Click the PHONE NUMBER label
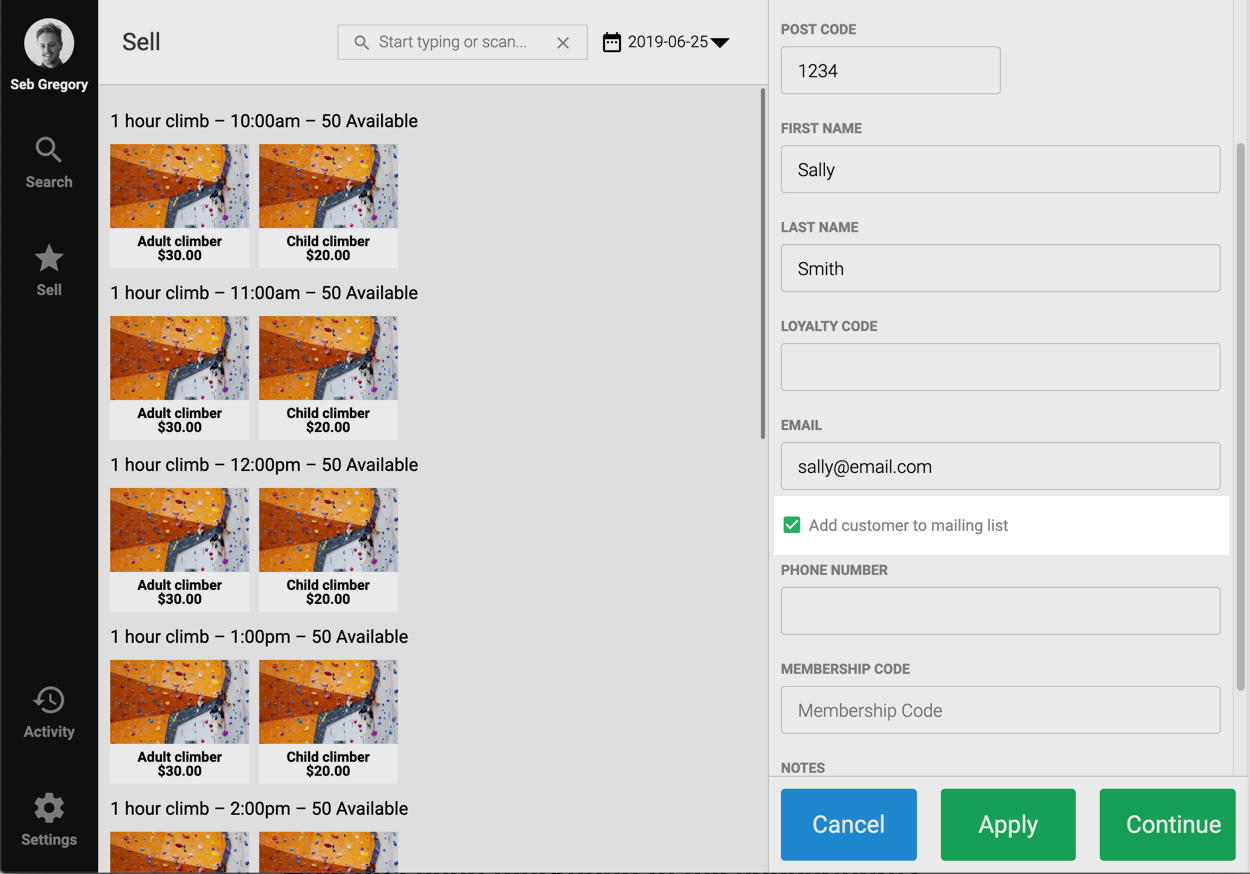The width and height of the screenshot is (1250, 874). pos(834,570)
